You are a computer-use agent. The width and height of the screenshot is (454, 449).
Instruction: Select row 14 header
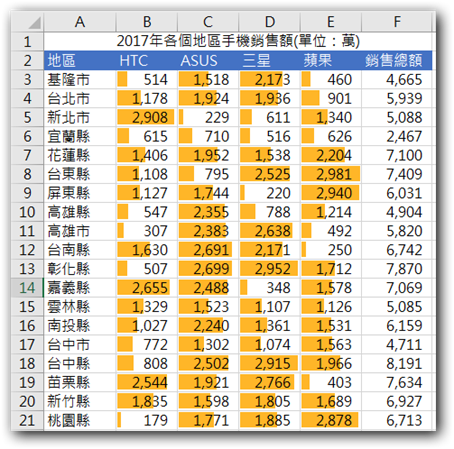[x=27, y=288]
